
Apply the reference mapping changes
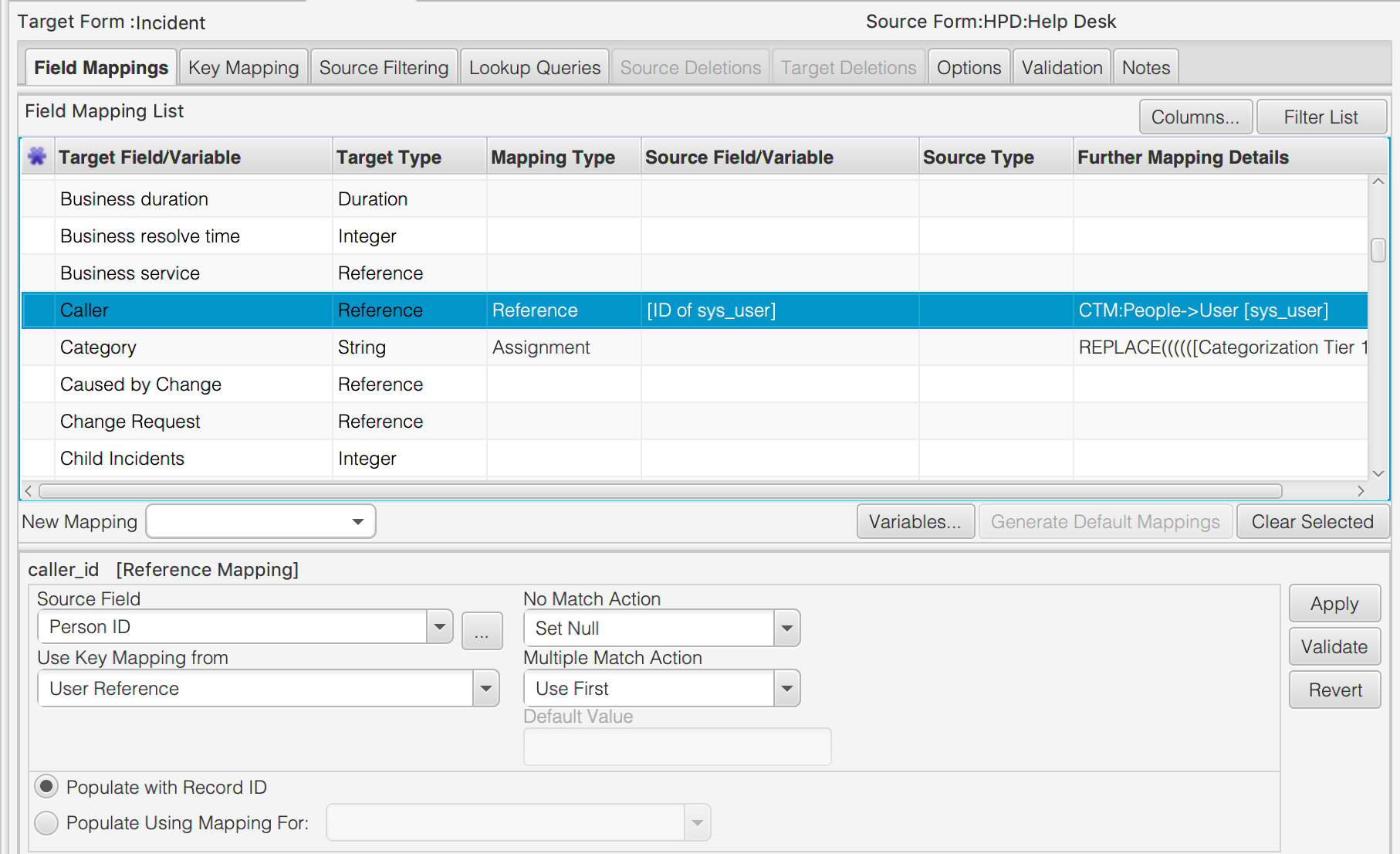tap(1334, 603)
